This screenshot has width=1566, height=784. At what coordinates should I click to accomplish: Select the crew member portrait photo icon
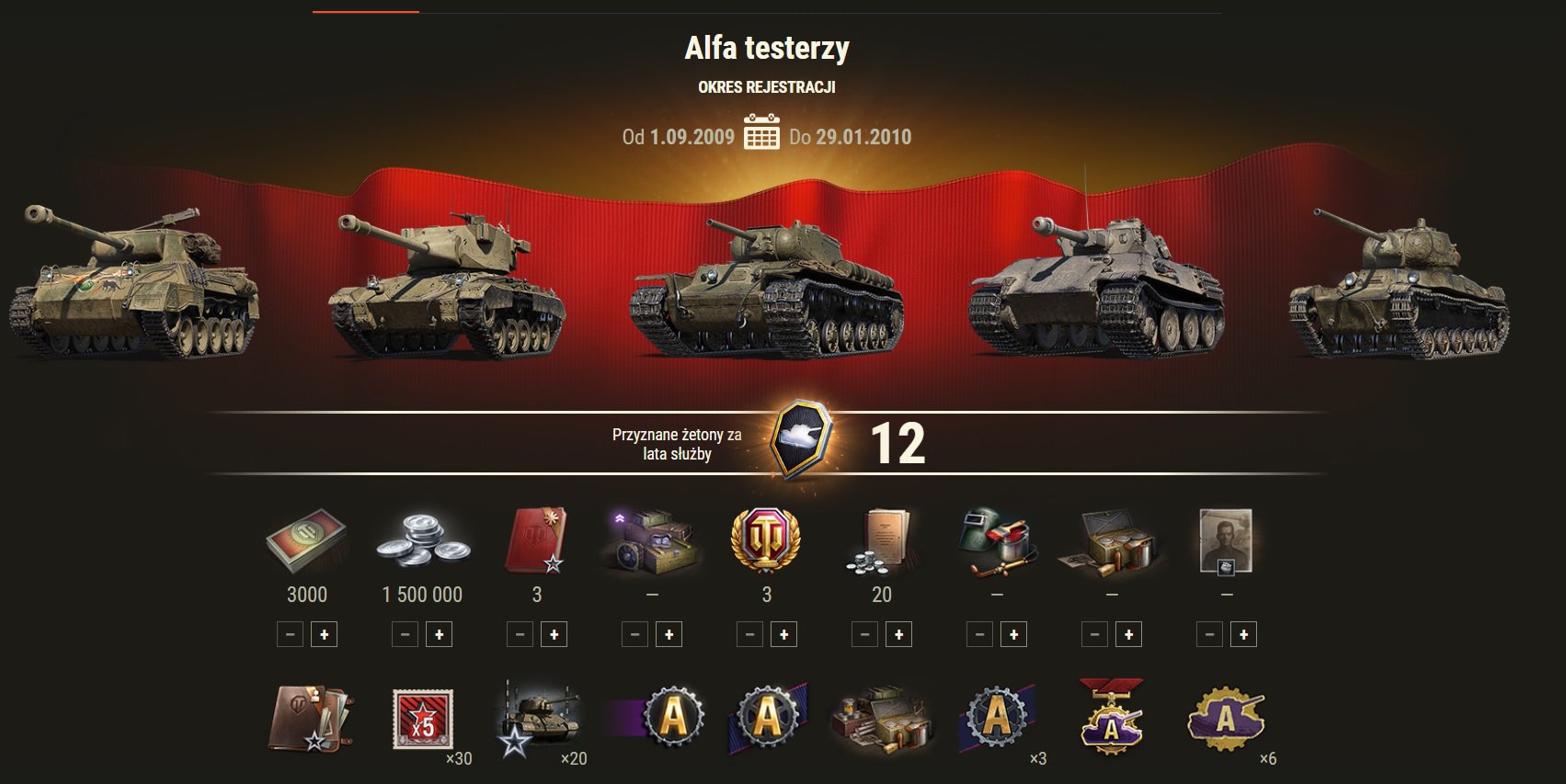pyautogui.click(x=1226, y=542)
